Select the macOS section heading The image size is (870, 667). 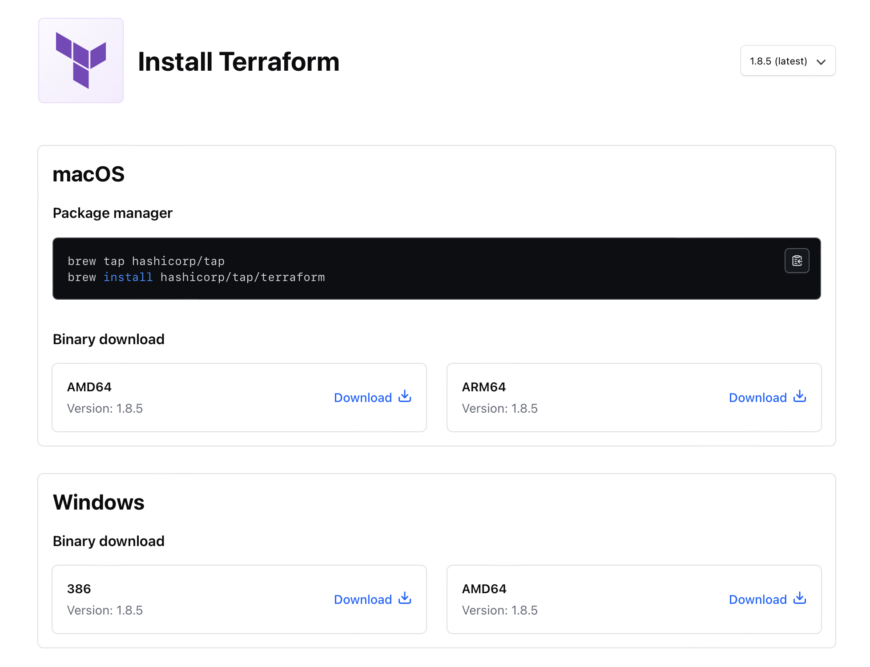(x=88, y=174)
